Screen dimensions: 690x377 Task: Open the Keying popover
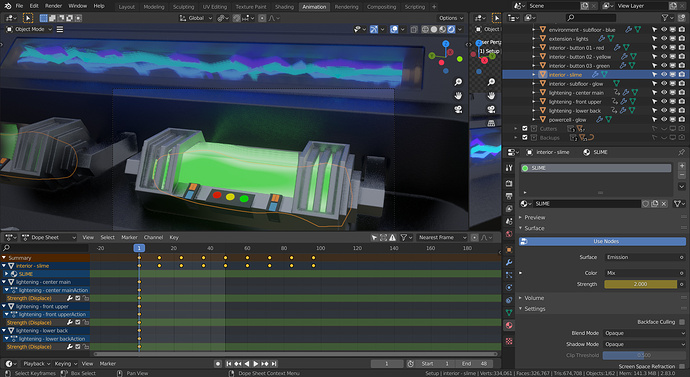[66, 364]
